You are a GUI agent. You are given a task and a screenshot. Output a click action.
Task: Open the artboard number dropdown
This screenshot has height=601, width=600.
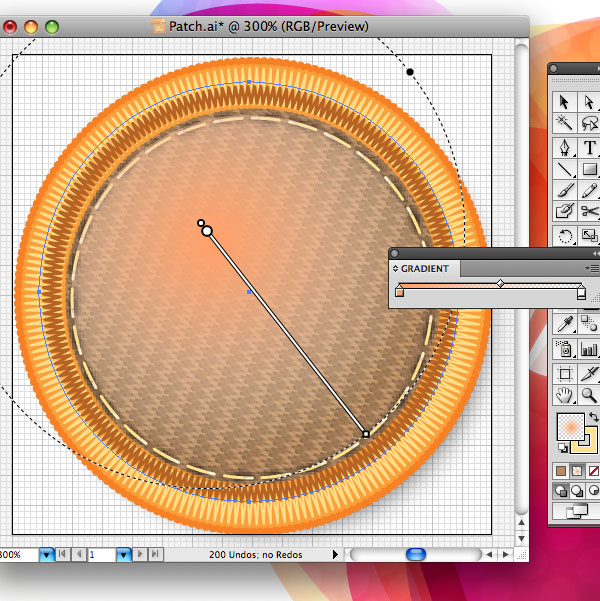tap(123, 554)
